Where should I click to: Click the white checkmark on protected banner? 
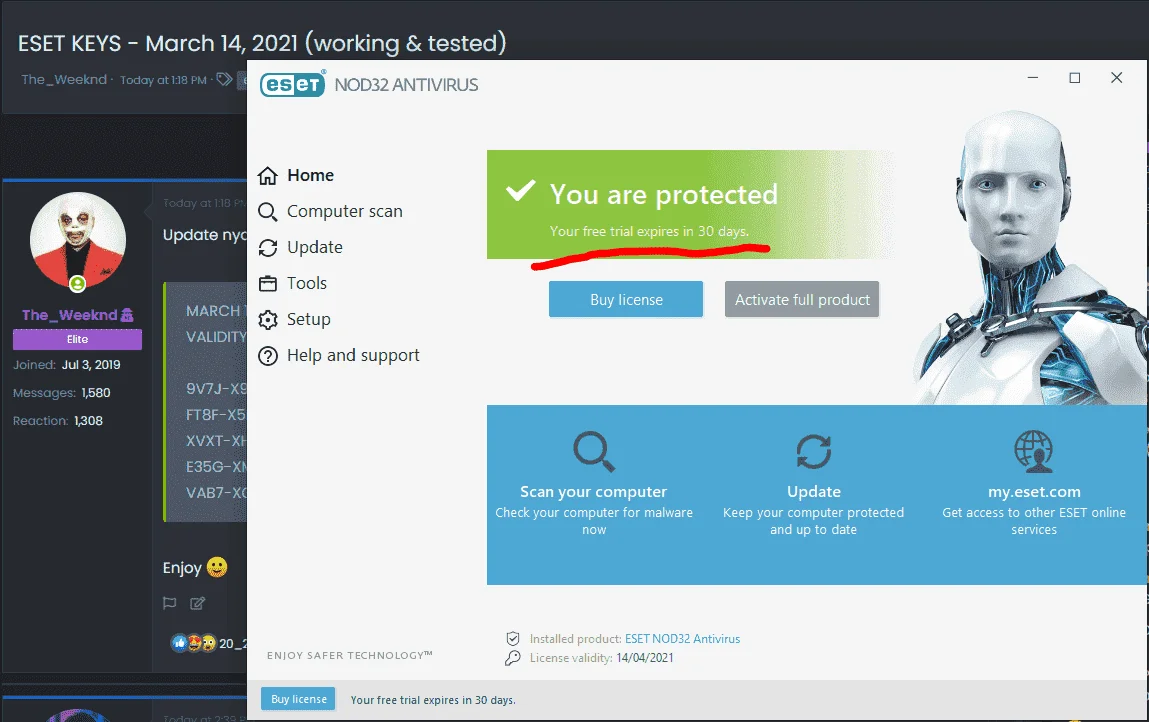click(521, 191)
